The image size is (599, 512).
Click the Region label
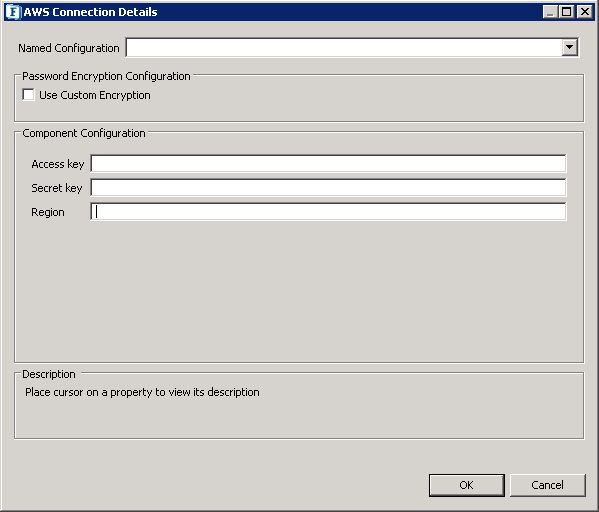[48, 212]
